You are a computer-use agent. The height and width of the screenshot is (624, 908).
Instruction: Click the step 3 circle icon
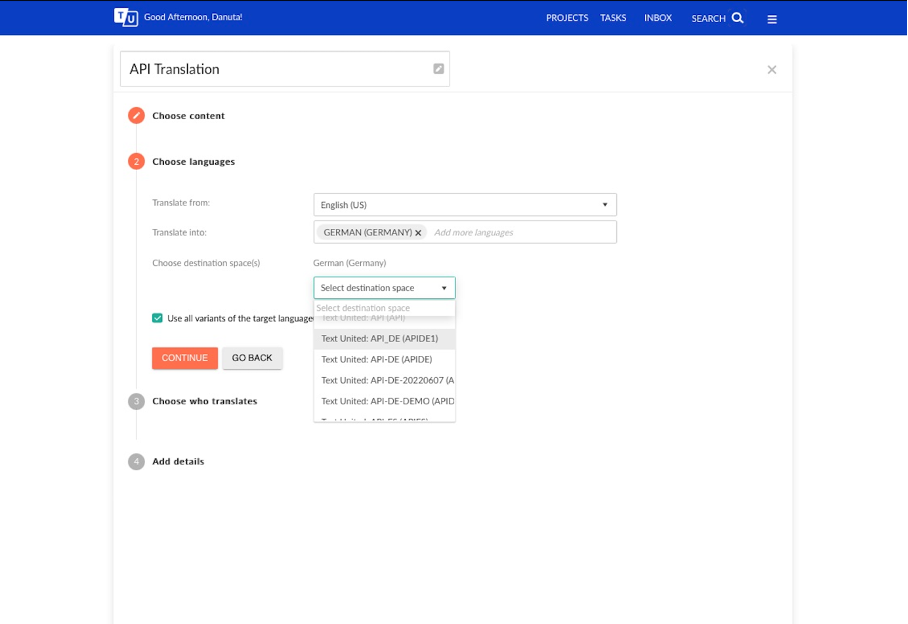click(136, 401)
